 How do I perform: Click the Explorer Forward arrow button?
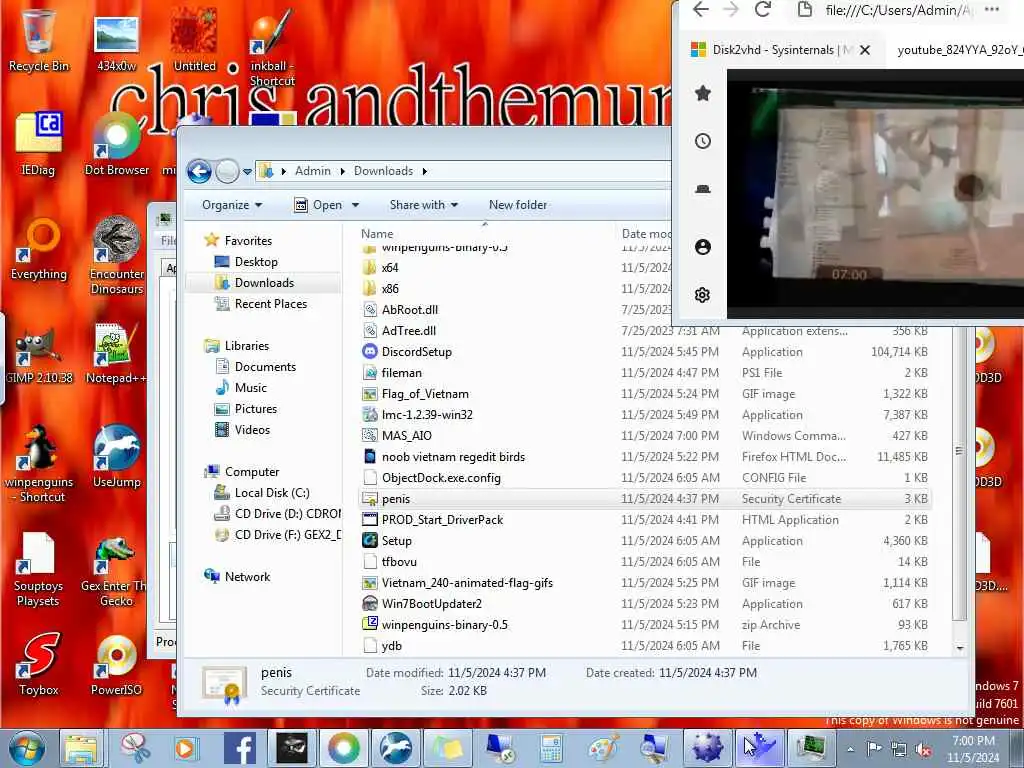227,171
